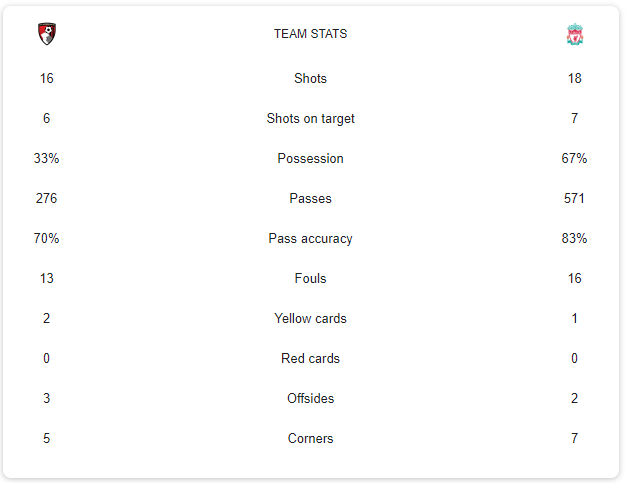626x483 pixels.
Task: Click the Possession stat label
Action: point(311,158)
